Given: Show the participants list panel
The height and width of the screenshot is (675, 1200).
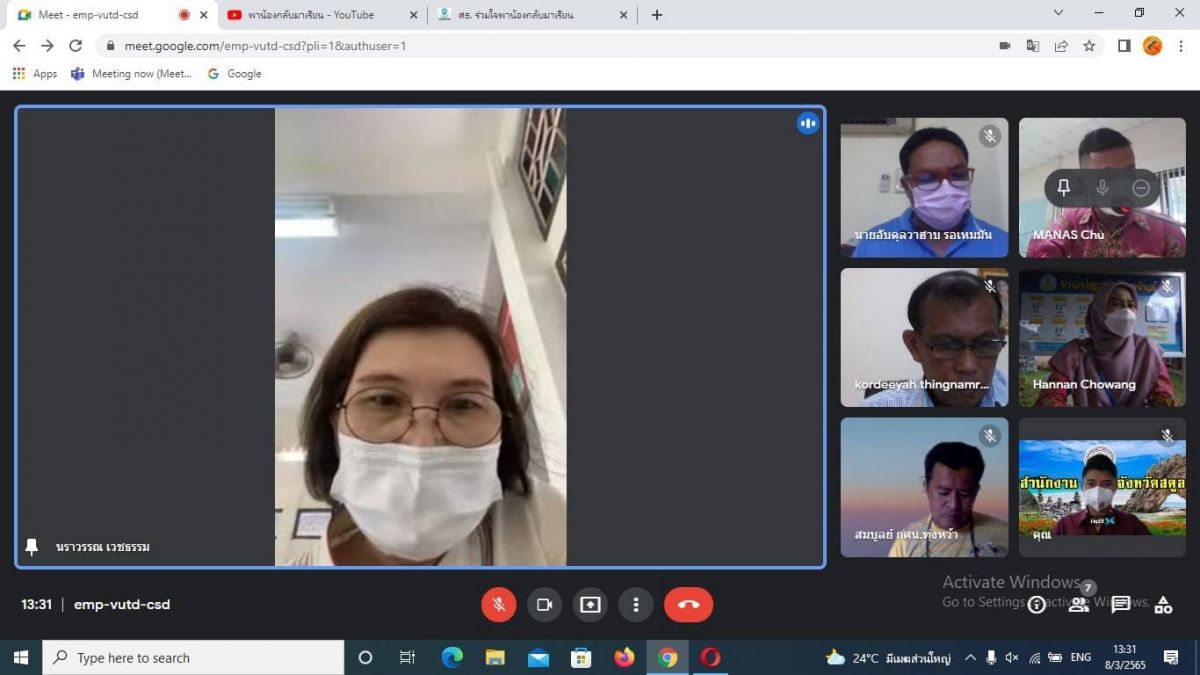Looking at the screenshot, I should (1078, 604).
